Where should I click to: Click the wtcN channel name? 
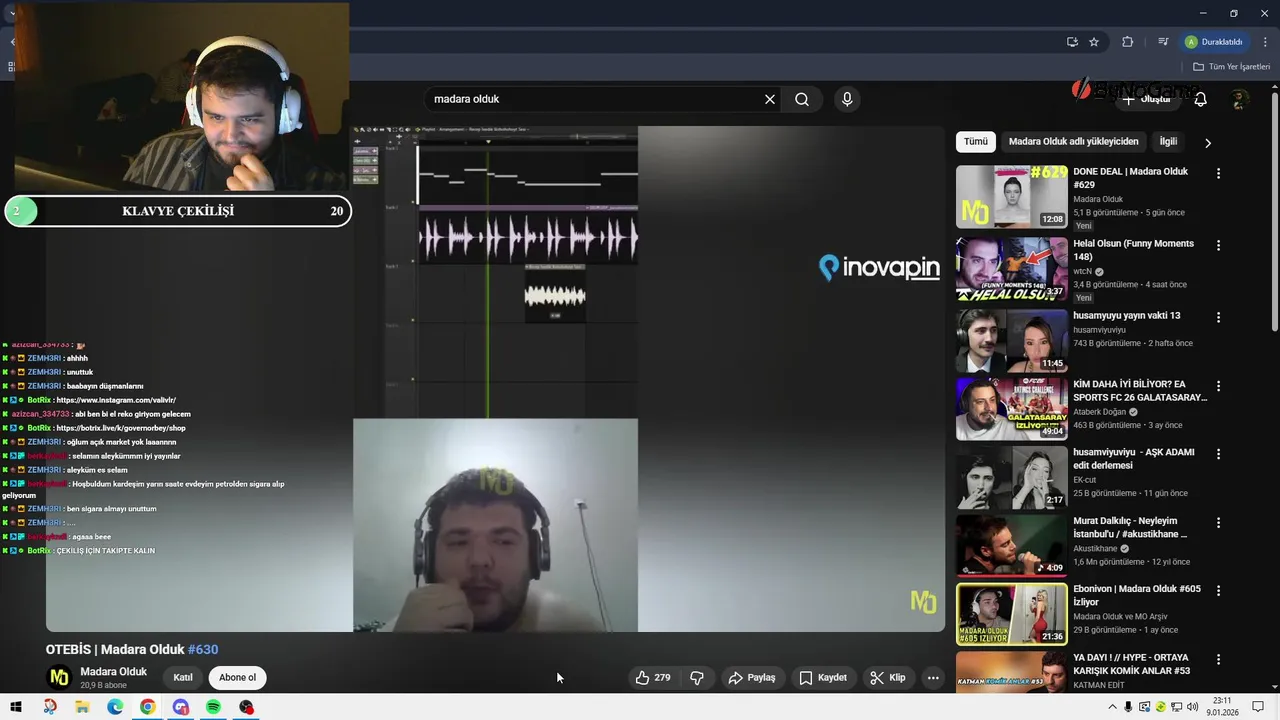click(1083, 271)
